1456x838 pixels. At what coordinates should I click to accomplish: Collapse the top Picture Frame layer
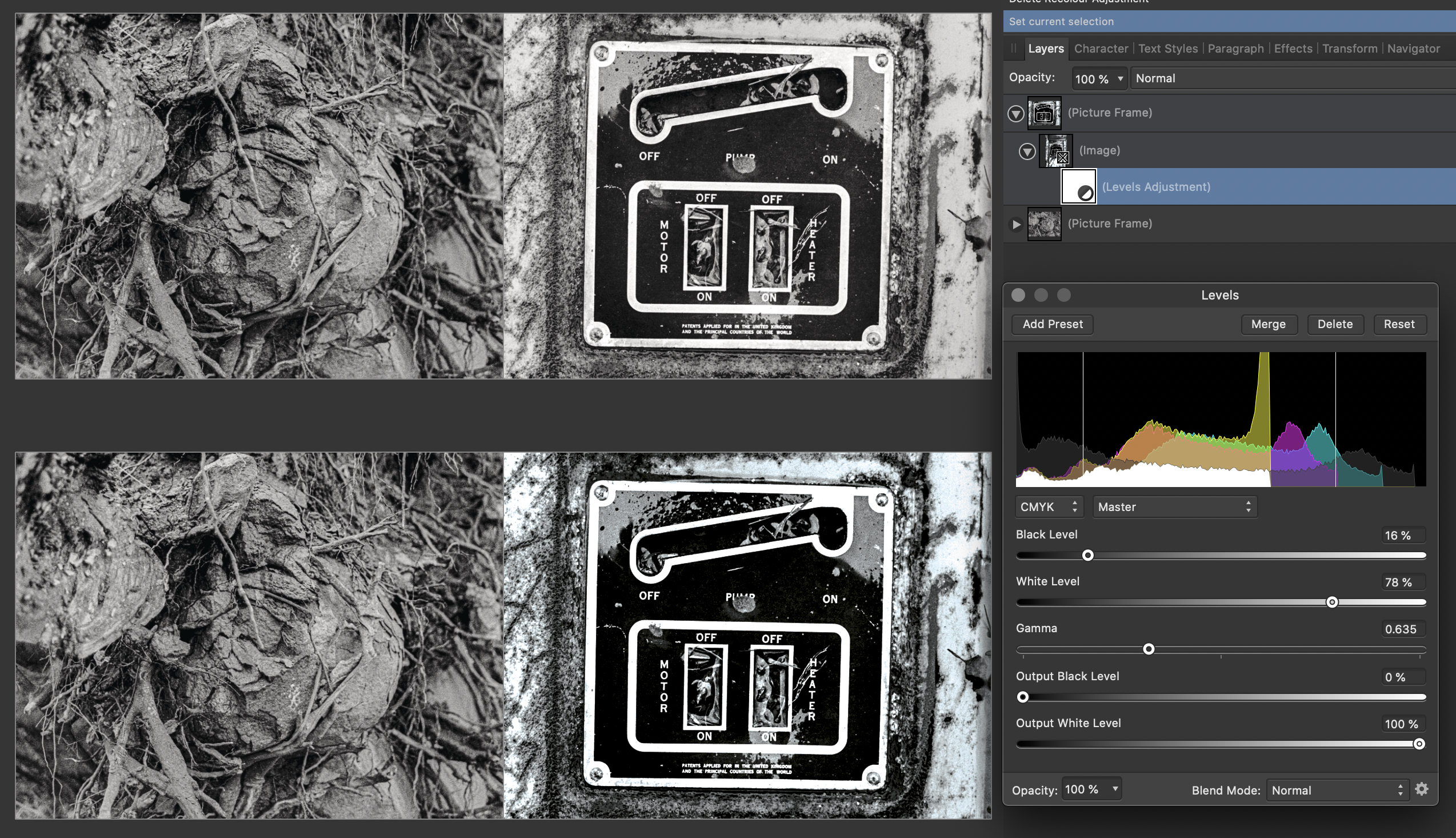[1015, 113]
